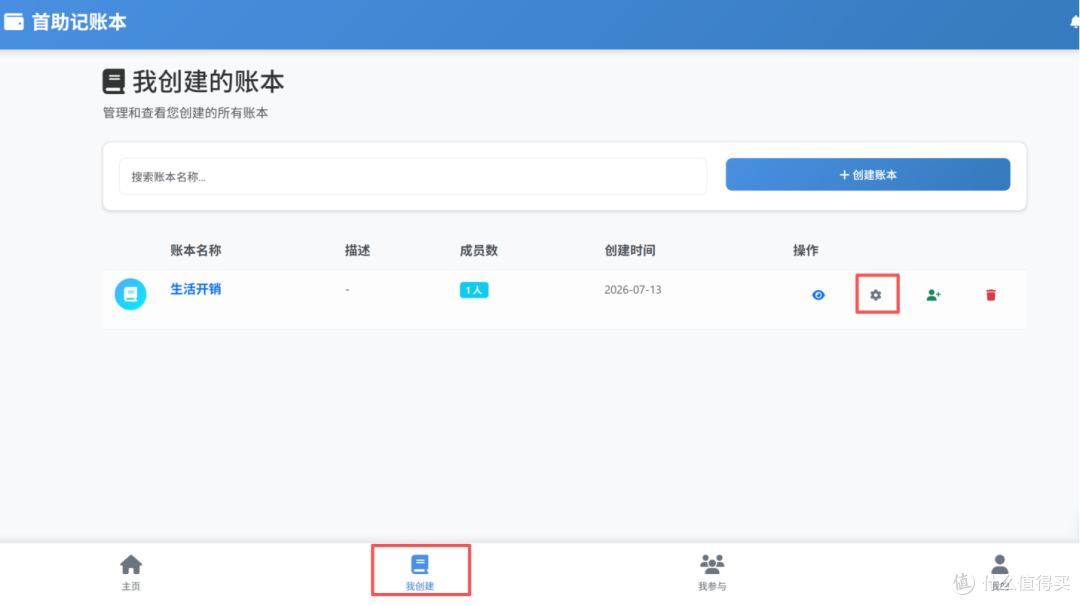Click the 成员数 column header
Screen dimensions: 1080x605
coord(479,250)
